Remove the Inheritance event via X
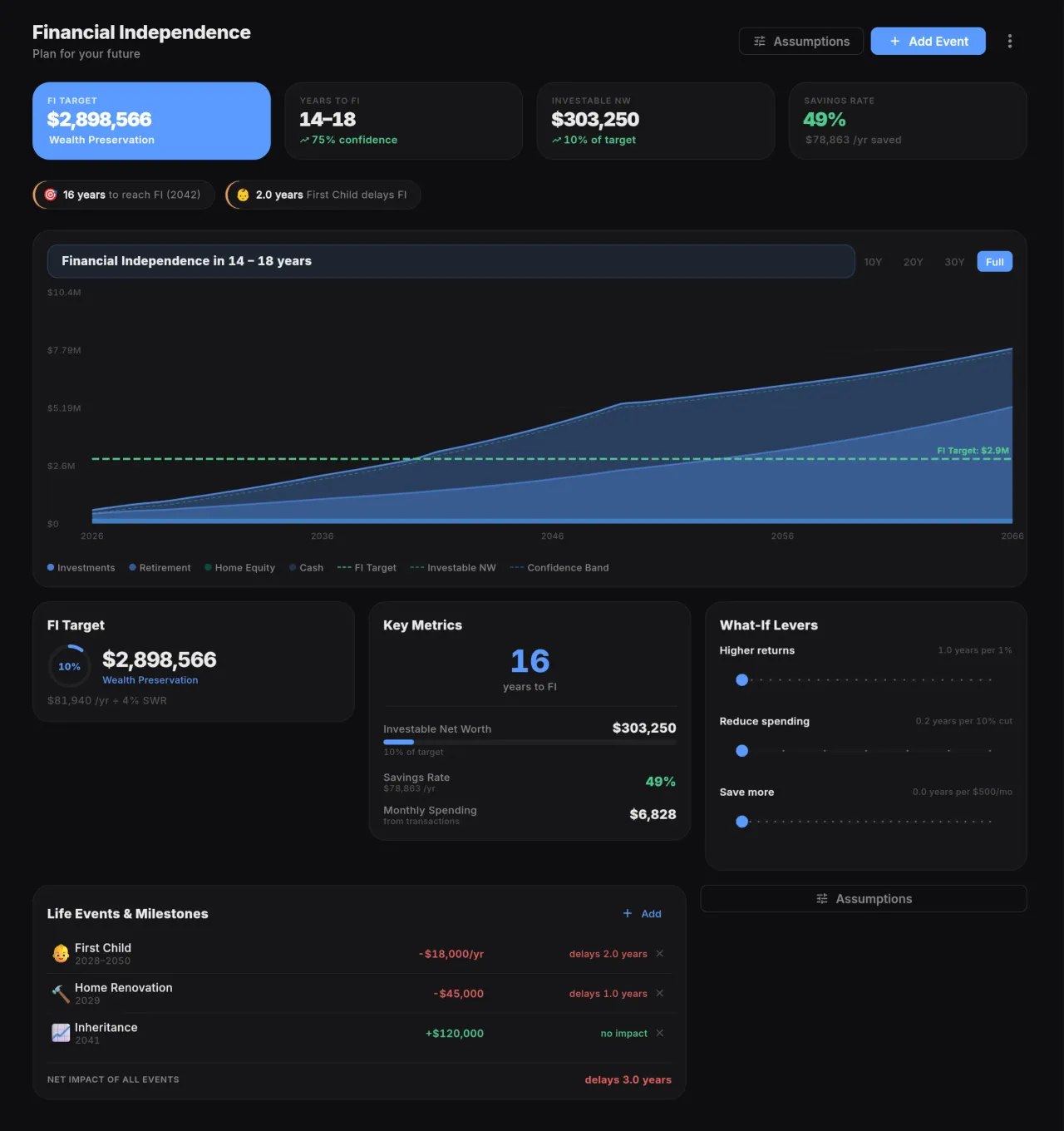 tap(660, 1034)
